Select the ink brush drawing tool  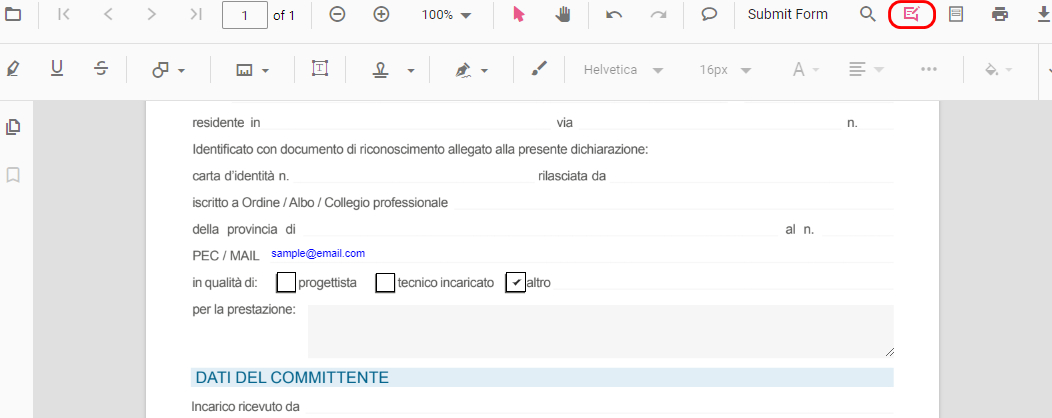click(539, 68)
